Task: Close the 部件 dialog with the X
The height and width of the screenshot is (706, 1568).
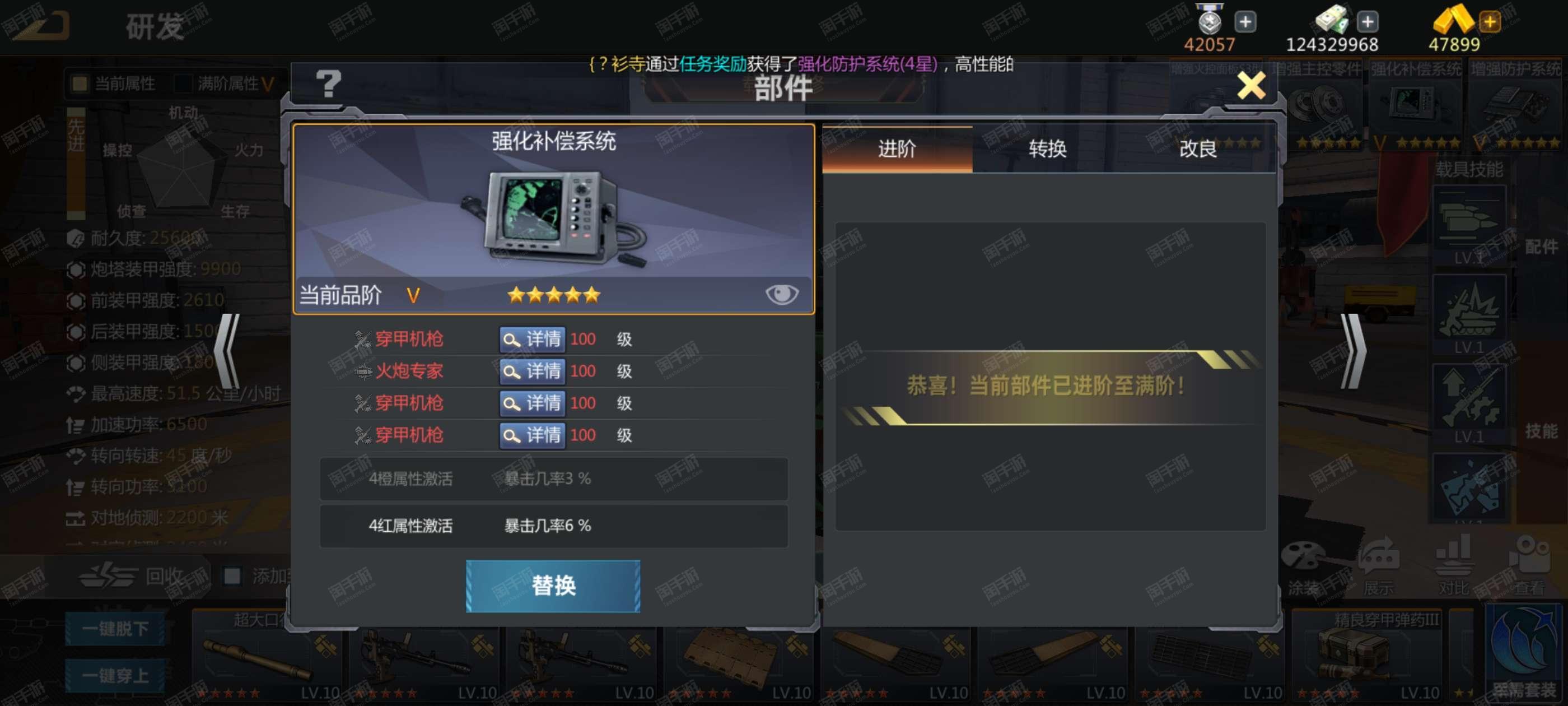Action: [x=1251, y=85]
